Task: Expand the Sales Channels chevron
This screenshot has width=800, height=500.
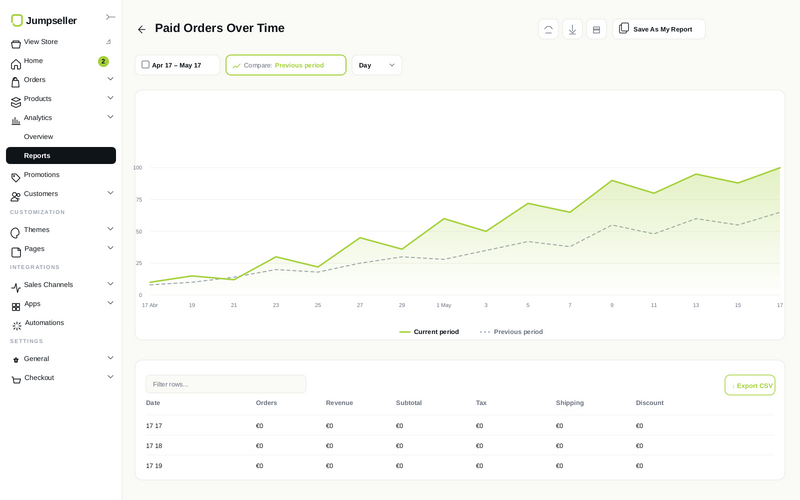Action: [x=110, y=284]
